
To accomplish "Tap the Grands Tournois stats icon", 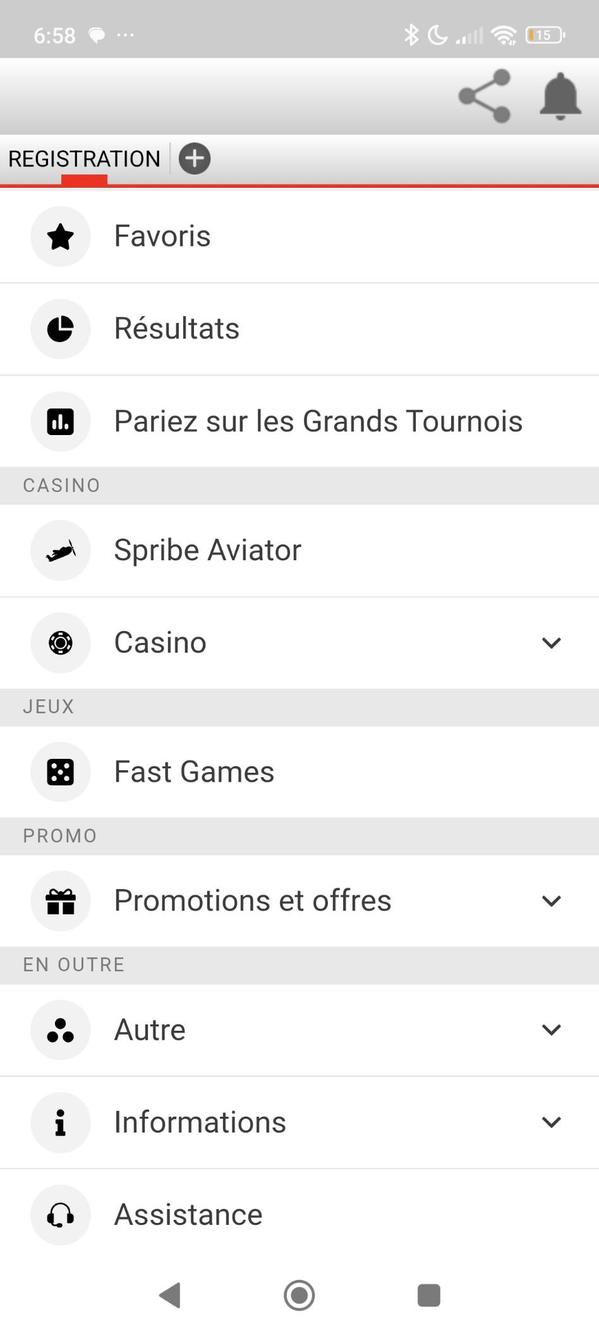I will [x=60, y=421].
